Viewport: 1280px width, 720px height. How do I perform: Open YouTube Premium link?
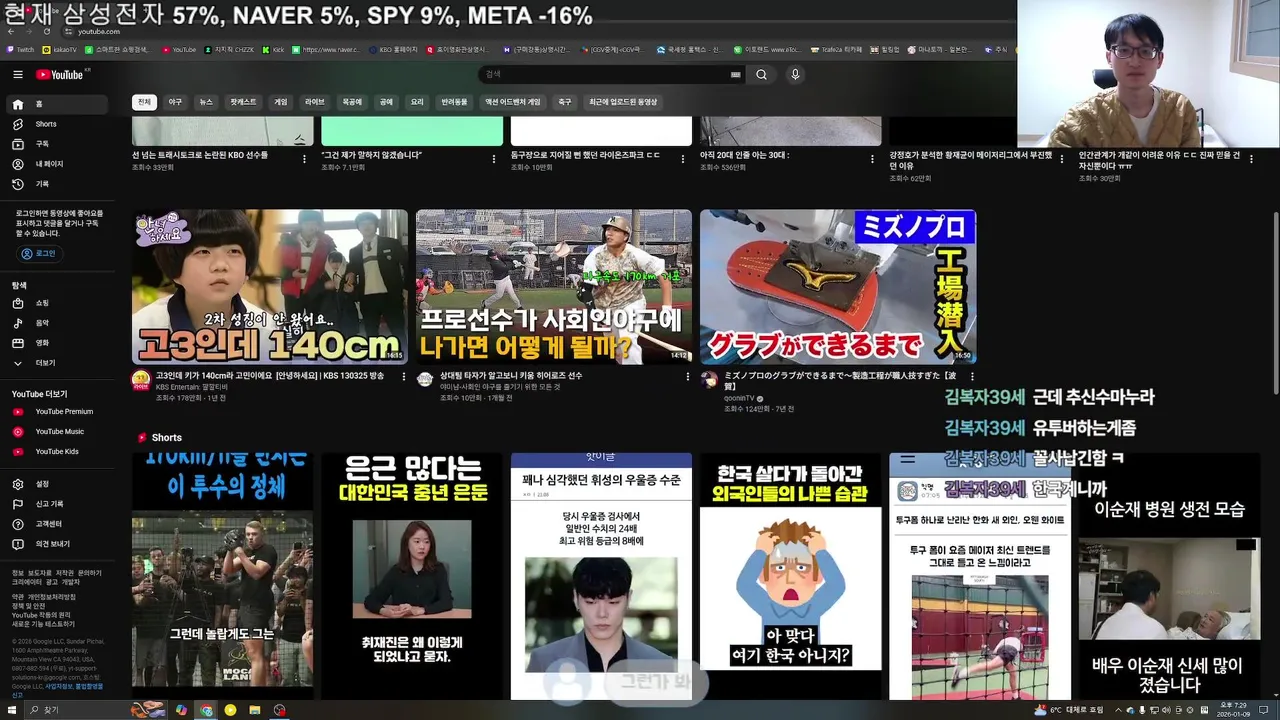56,412
